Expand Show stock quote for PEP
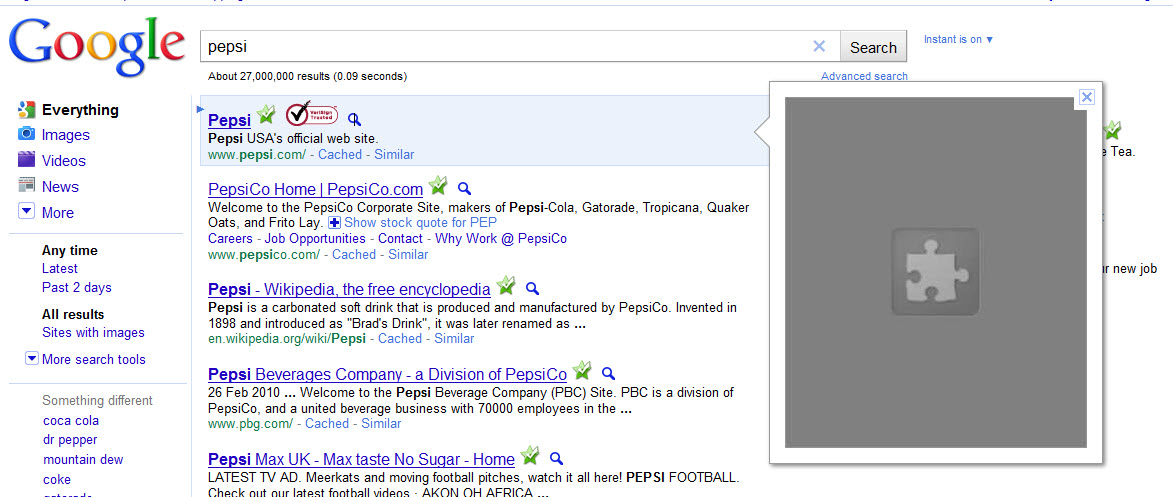The width and height of the screenshot is (1173, 497). tap(412, 223)
